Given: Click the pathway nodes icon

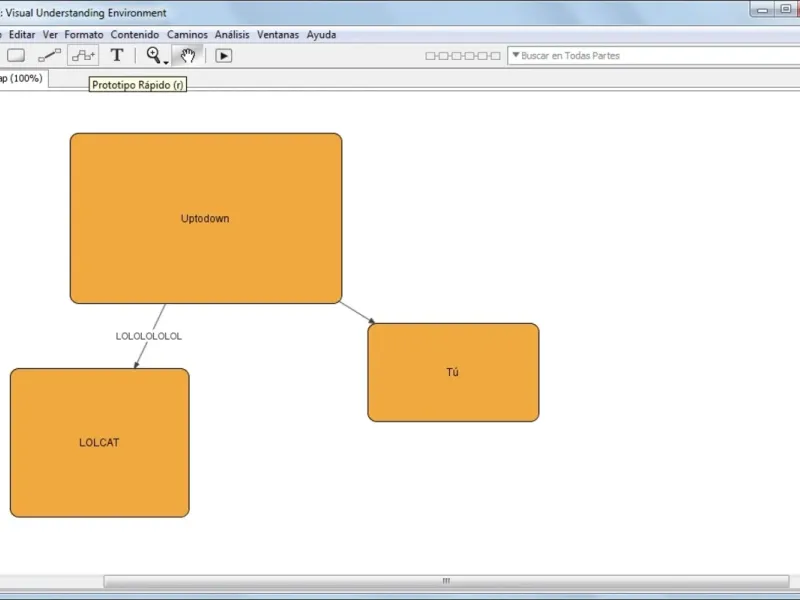Looking at the screenshot, I should 463,56.
